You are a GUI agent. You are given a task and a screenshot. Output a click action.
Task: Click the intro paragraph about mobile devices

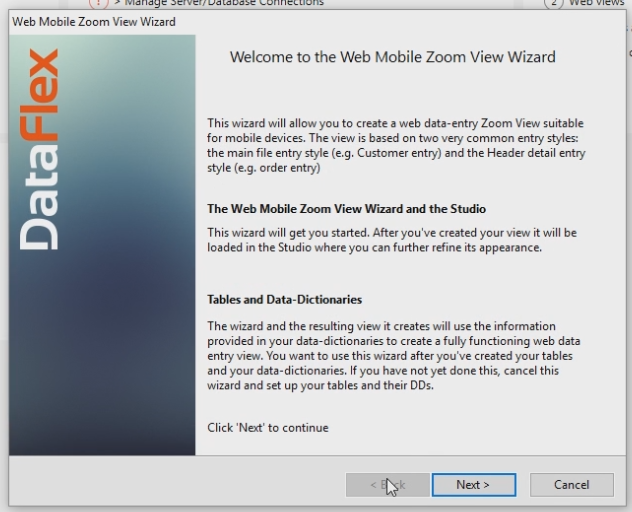pos(396,146)
